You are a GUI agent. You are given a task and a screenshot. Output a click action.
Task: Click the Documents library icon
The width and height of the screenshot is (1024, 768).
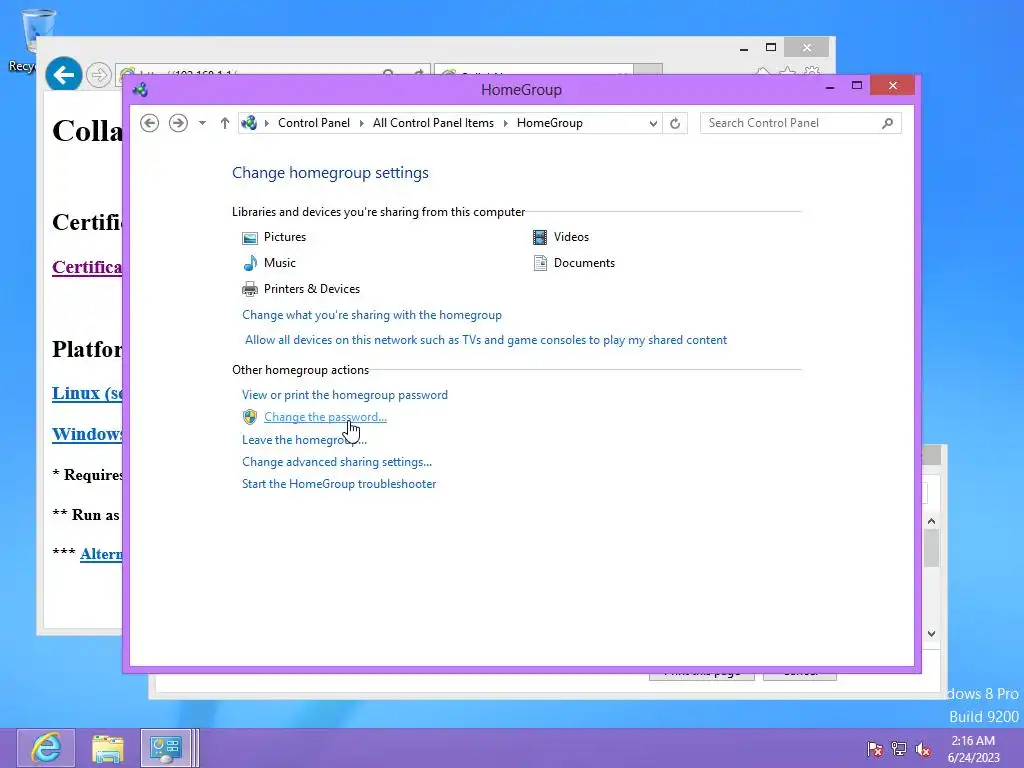pyautogui.click(x=540, y=263)
